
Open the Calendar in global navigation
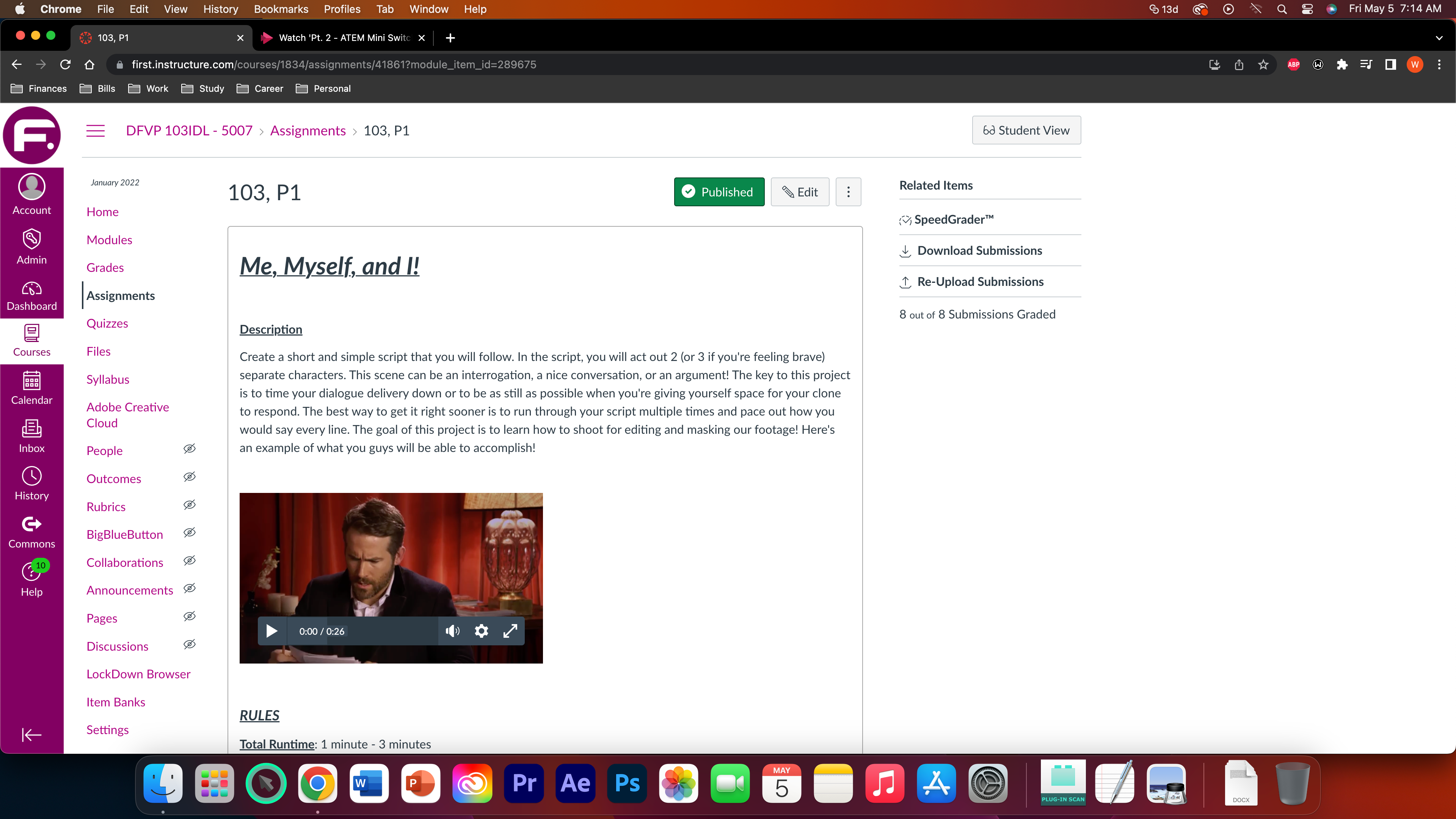click(31, 388)
